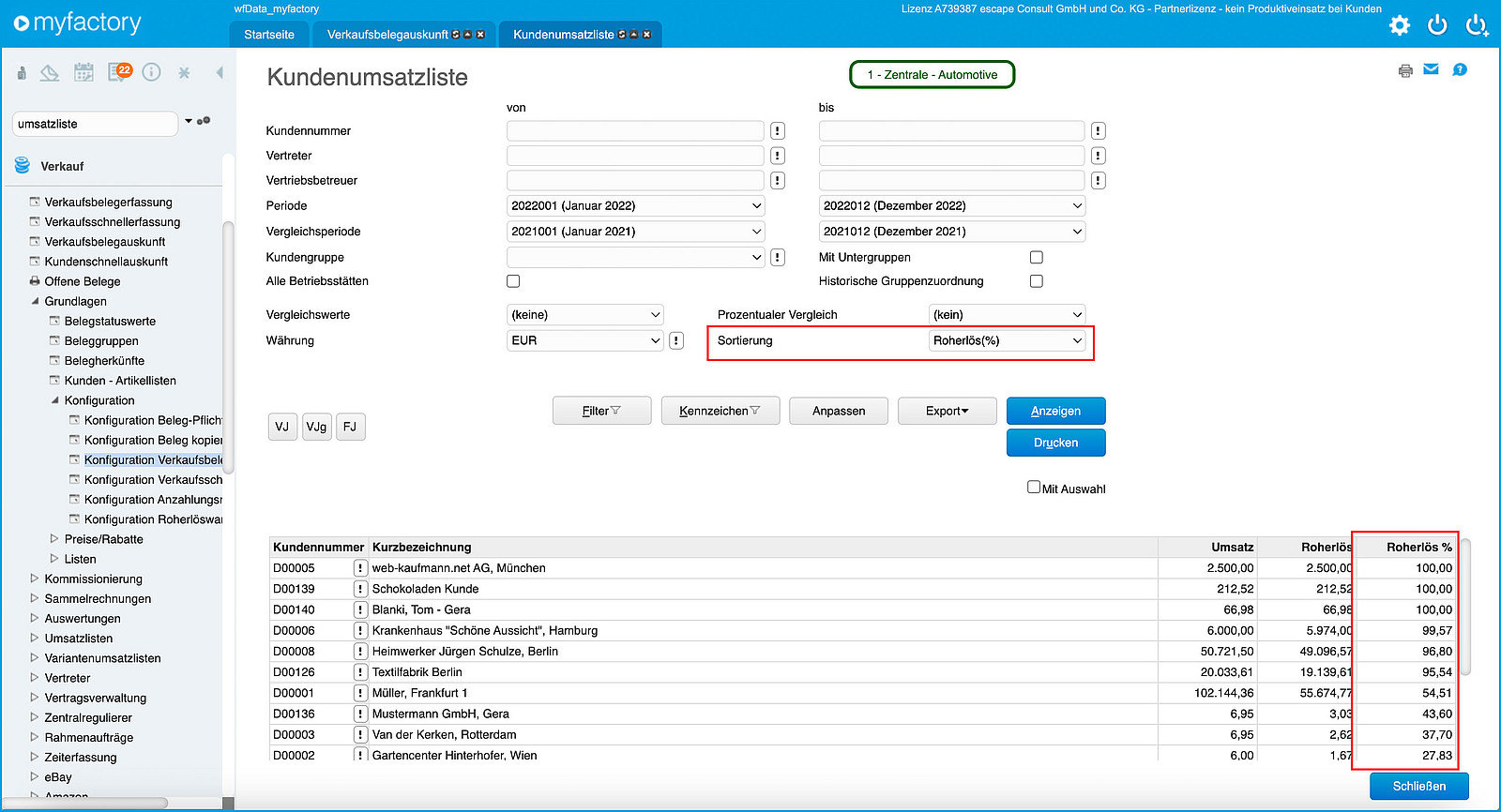Image resolution: width=1501 pixels, height=812 pixels.
Task: Click the up-arrow icon on the Verkaufsbelegauskunft tab
Action: coord(468,35)
